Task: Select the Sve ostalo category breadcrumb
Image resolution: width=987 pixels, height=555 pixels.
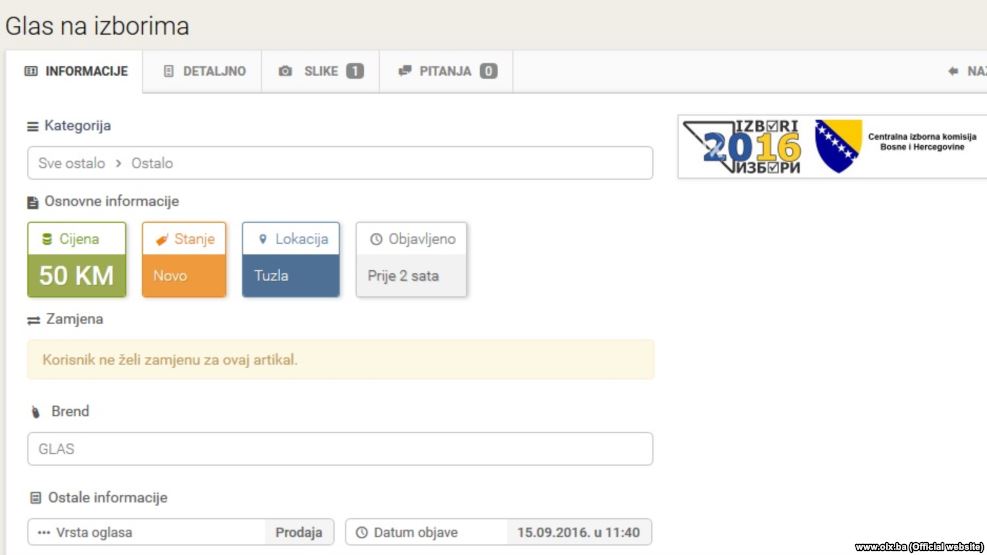Action: [71, 163]
